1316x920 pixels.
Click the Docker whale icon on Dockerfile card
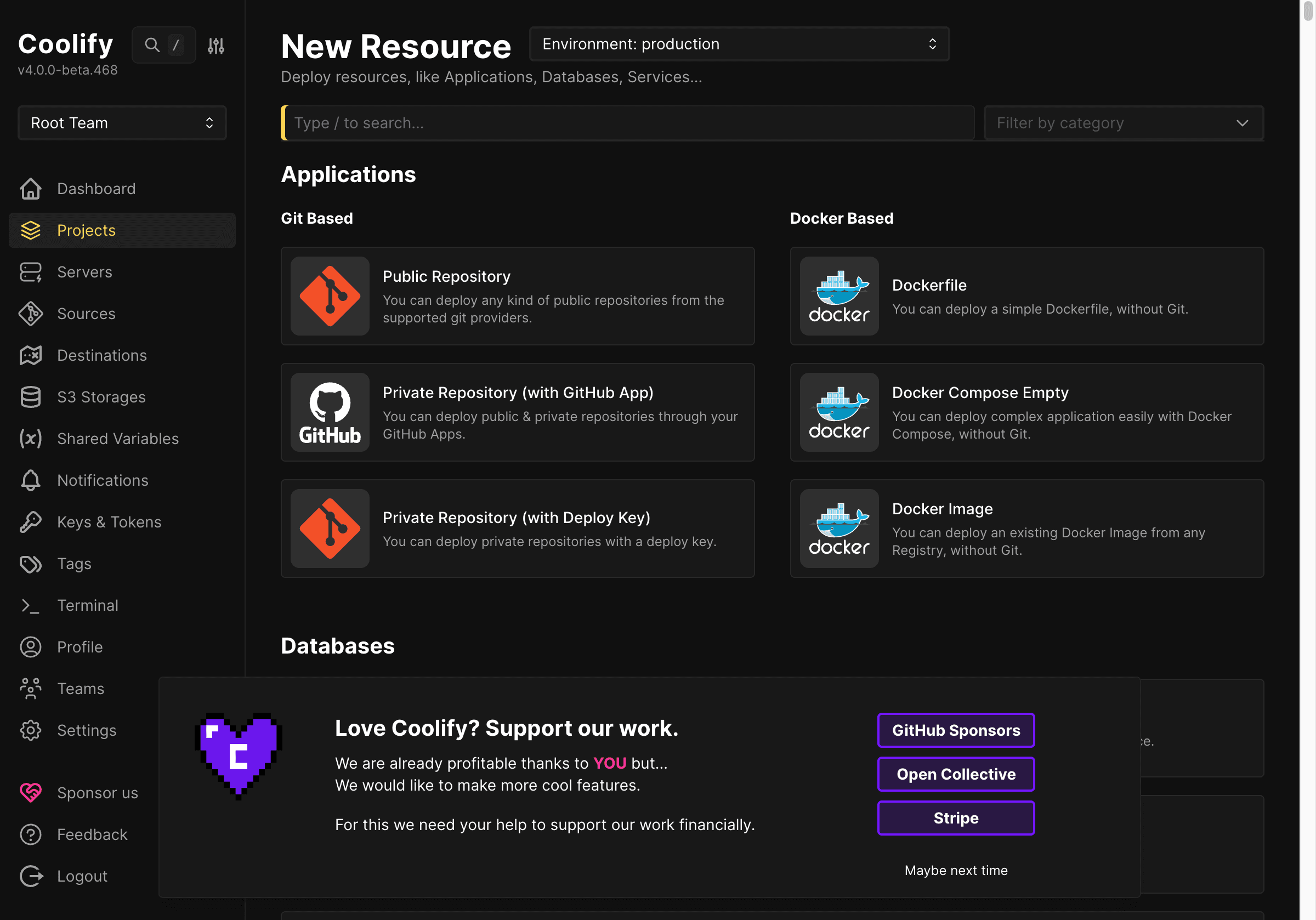pos(838,296)
